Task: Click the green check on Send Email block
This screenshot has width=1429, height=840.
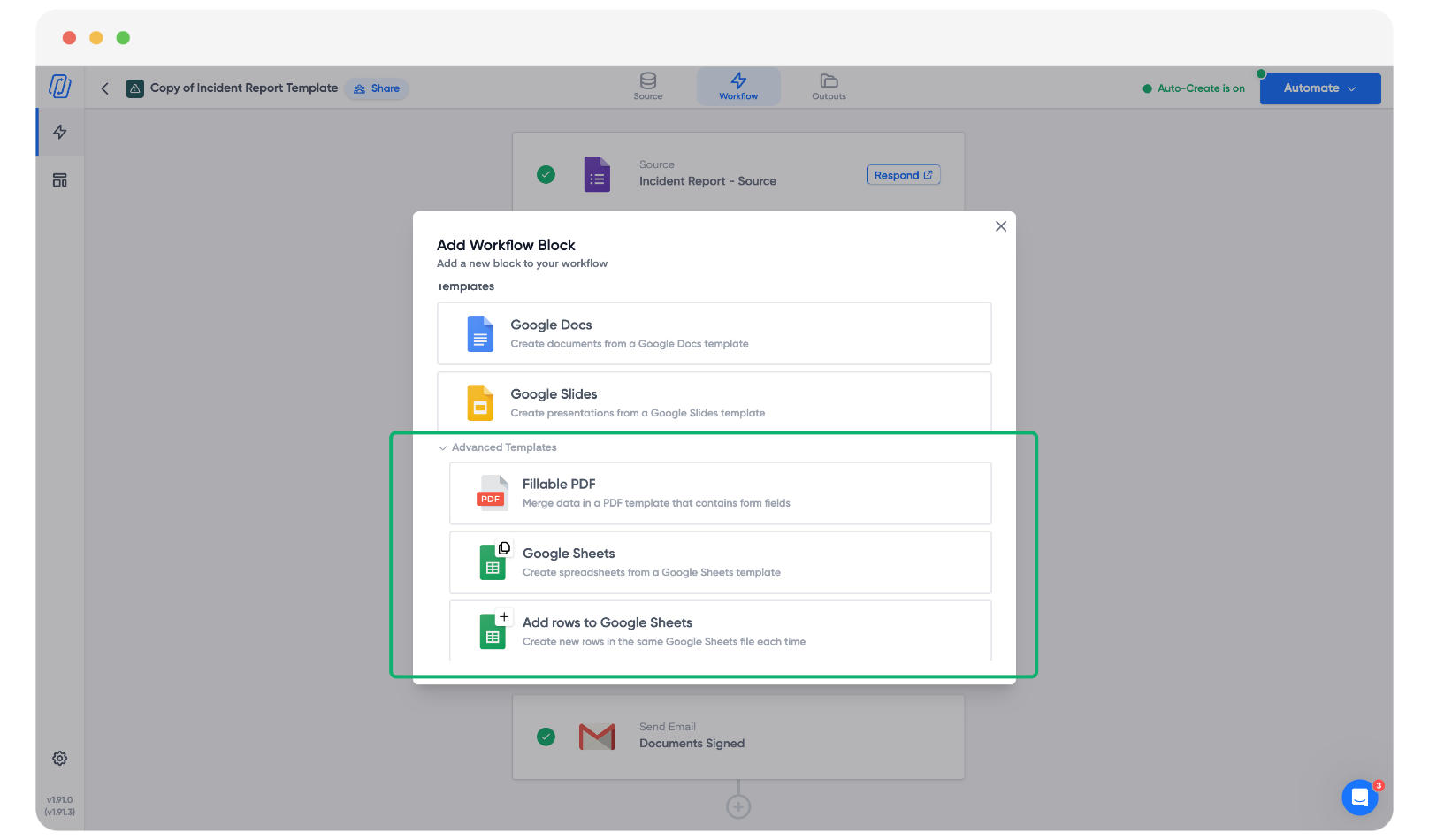Action: point(546,737)
